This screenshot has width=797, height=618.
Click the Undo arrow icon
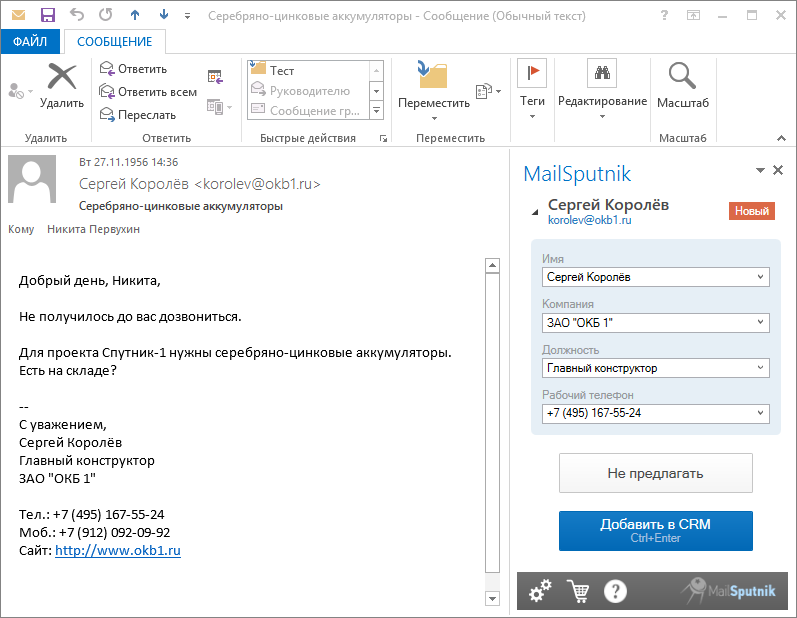(77, 15)
